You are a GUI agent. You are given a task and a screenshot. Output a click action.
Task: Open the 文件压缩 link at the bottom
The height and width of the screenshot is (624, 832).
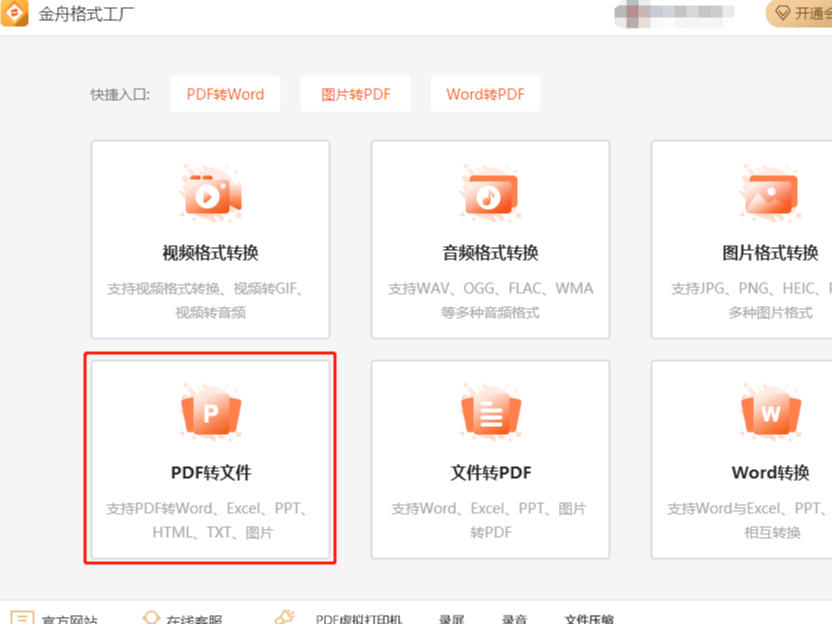[589, 619]
